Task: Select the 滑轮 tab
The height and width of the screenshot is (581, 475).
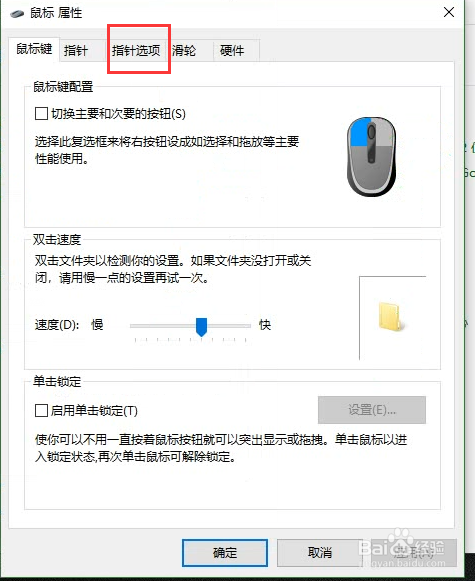Action: coord(184,50)
